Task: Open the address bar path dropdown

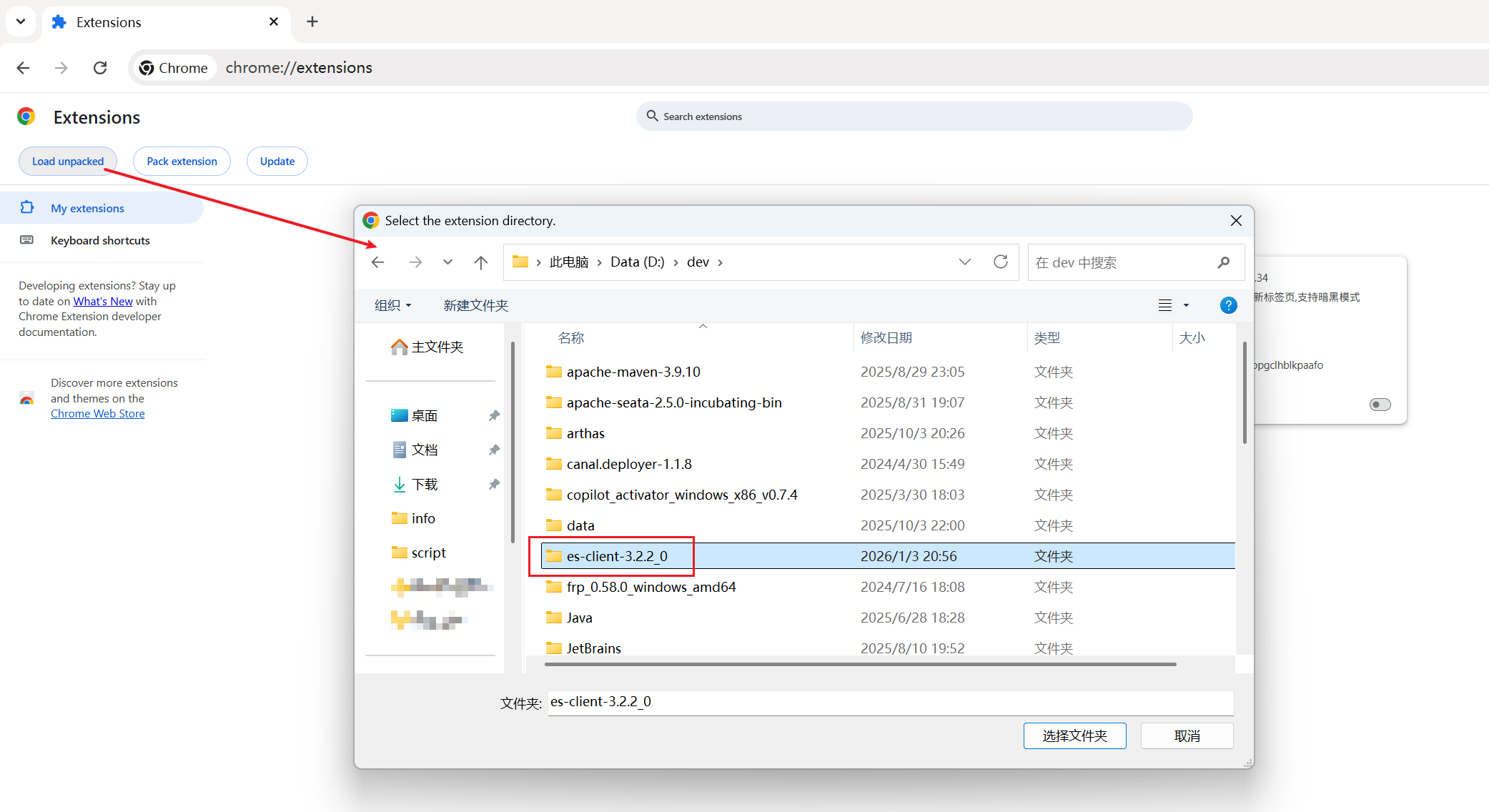Action: (x=964, y=262)
